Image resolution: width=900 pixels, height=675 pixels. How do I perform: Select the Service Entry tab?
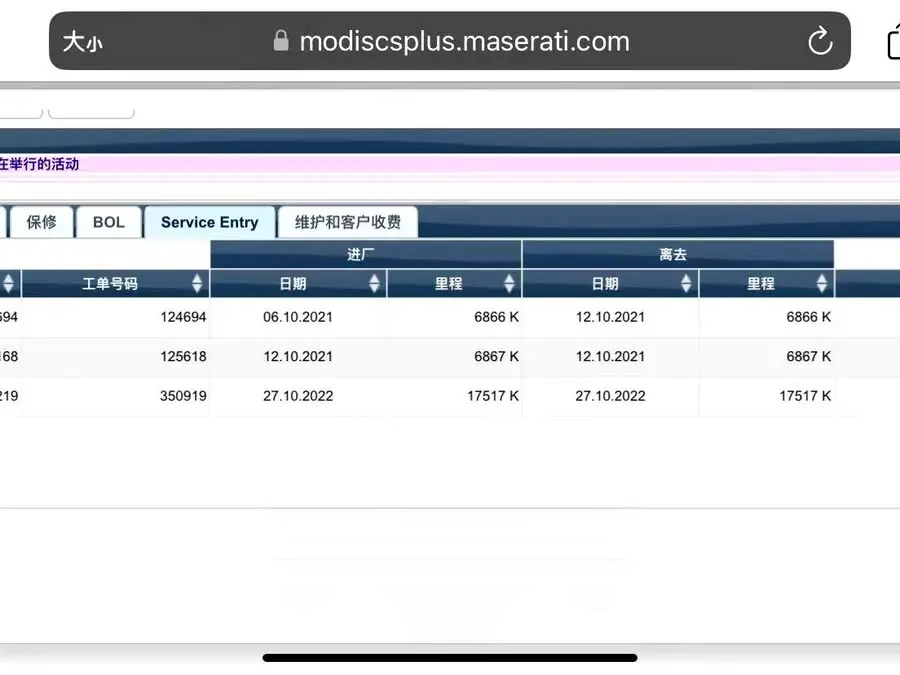point(209,222)
